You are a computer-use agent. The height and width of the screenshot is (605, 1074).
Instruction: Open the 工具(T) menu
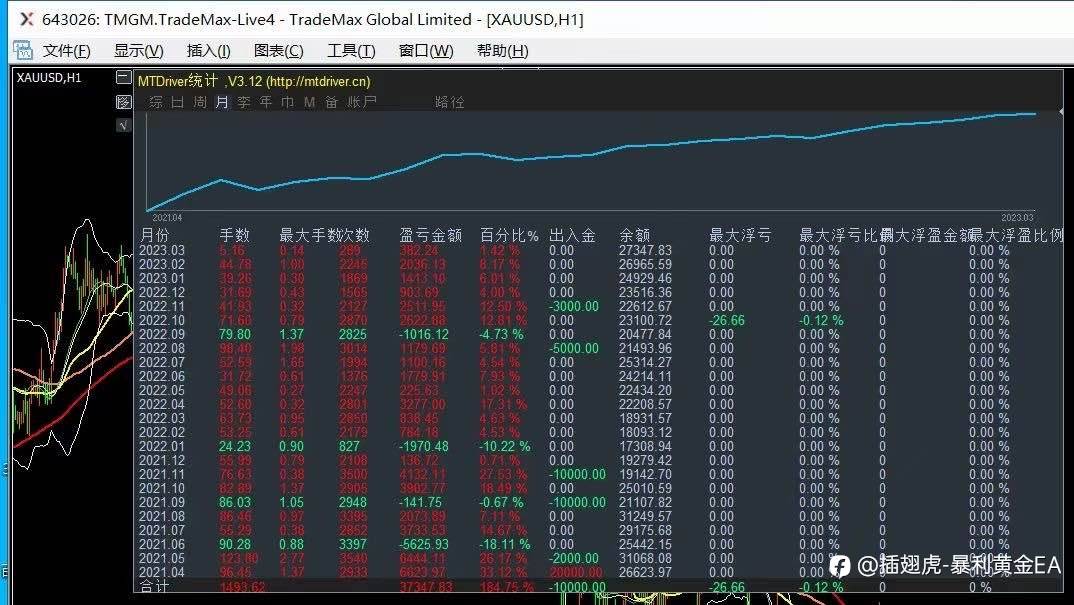click(351, 51)
